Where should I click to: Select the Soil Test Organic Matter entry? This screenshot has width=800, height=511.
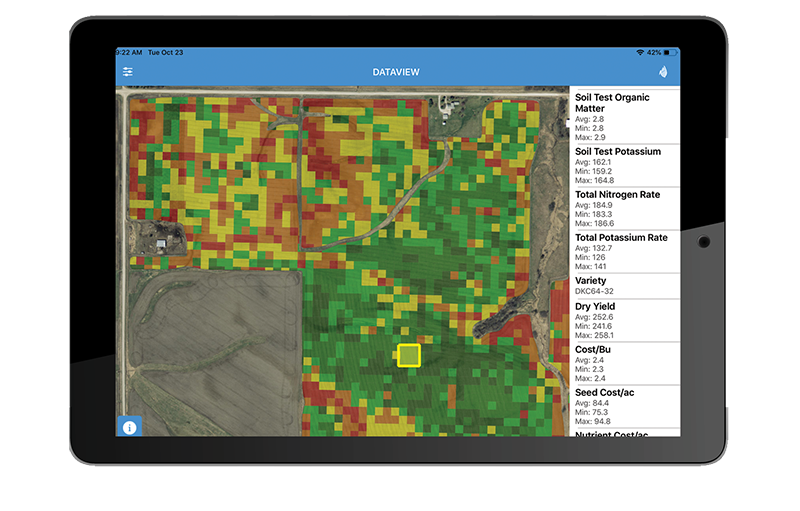(624, 116)
